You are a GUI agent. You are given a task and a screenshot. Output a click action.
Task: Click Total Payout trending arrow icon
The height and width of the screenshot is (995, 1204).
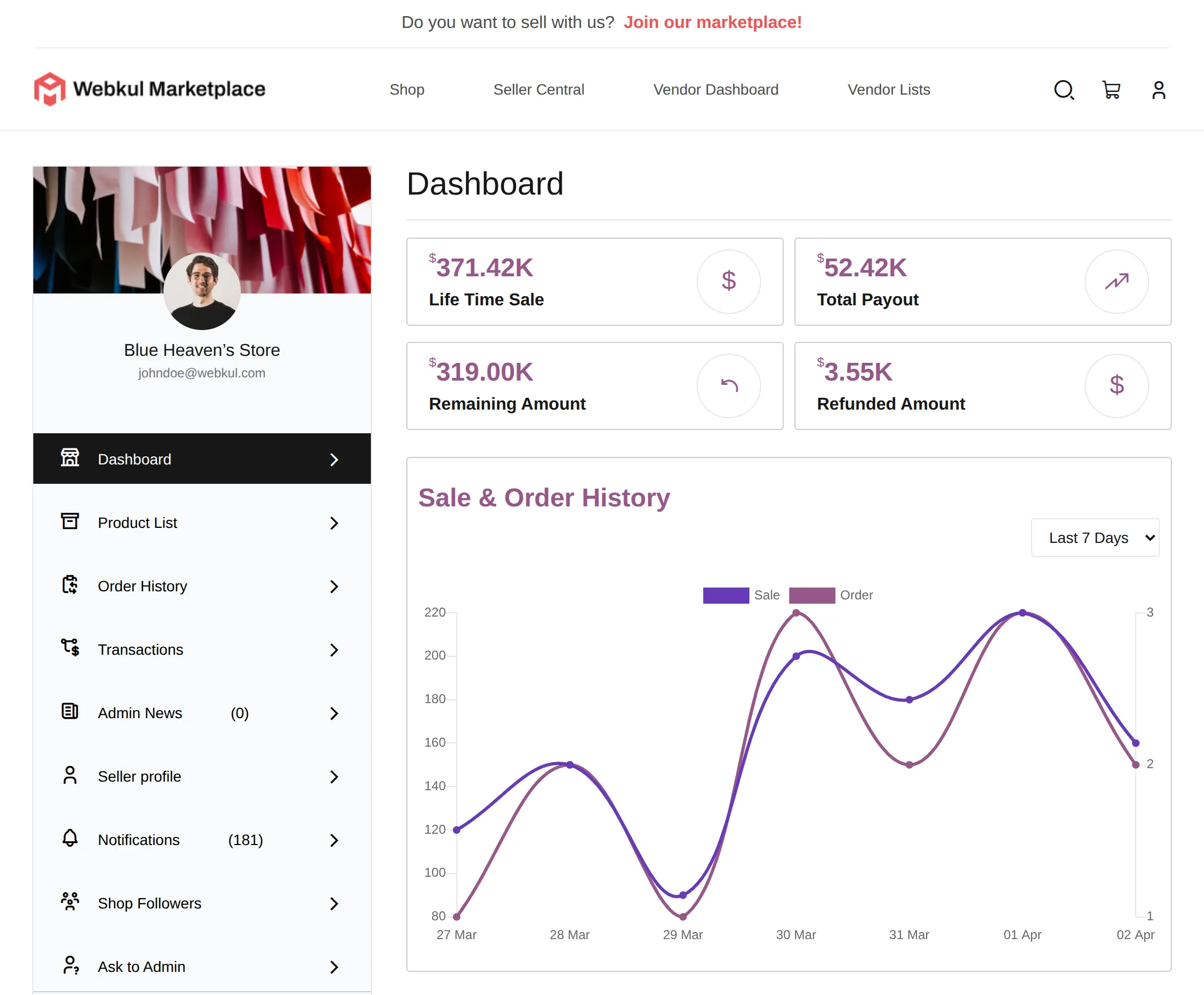1116,282
